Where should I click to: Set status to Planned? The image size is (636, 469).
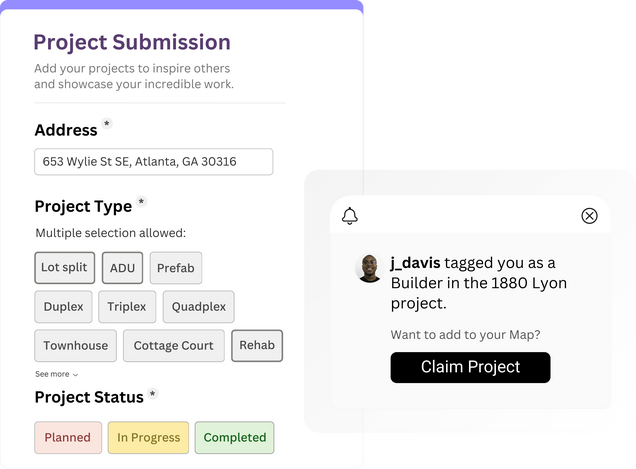pos(68,437)
